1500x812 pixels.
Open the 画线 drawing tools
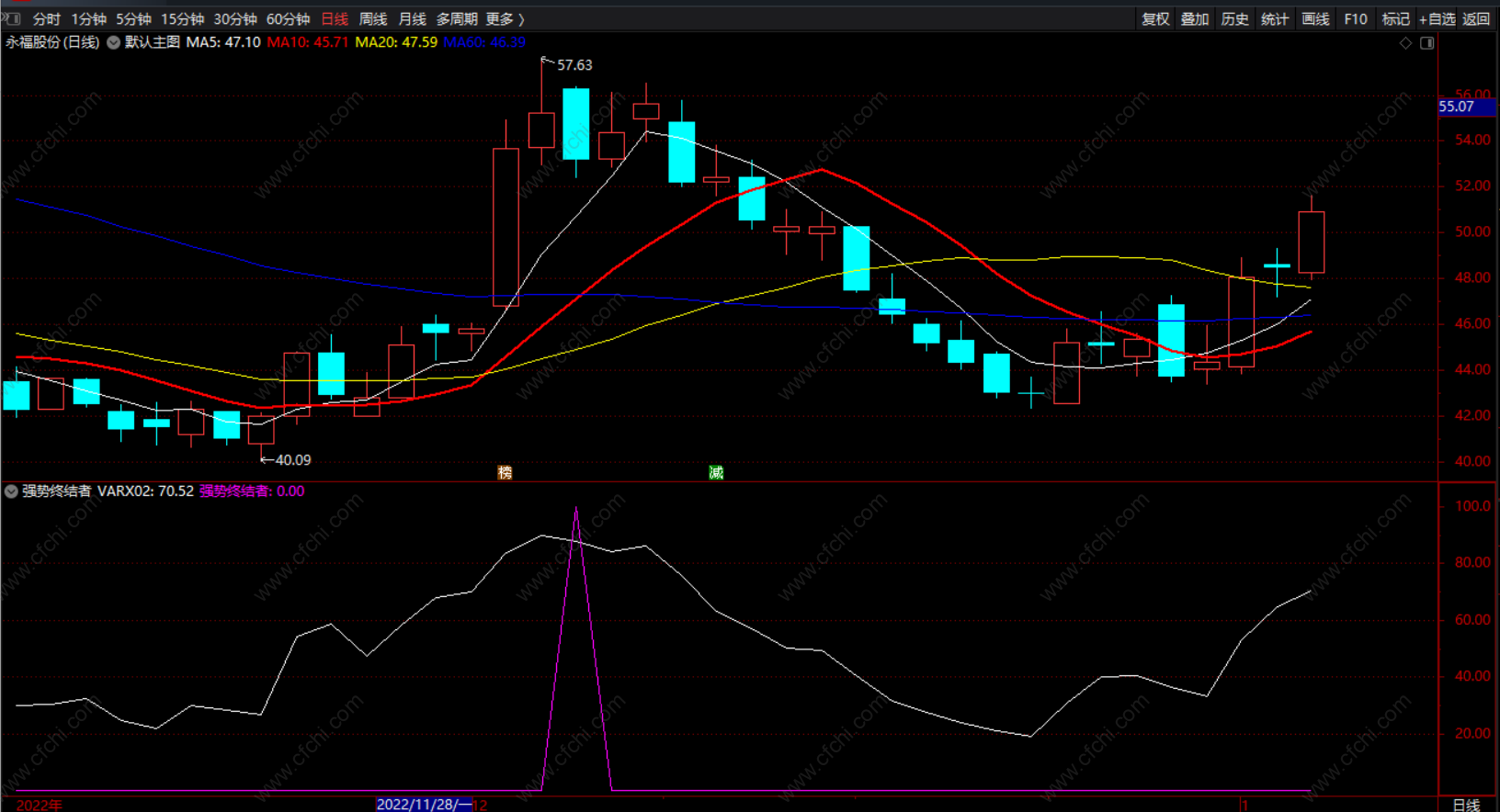(1315, 19)
